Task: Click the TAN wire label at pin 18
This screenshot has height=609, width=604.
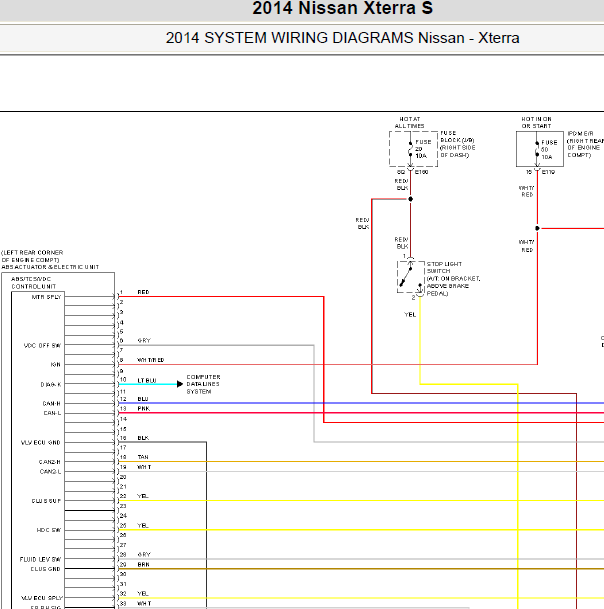Action: tap(143, 457)
